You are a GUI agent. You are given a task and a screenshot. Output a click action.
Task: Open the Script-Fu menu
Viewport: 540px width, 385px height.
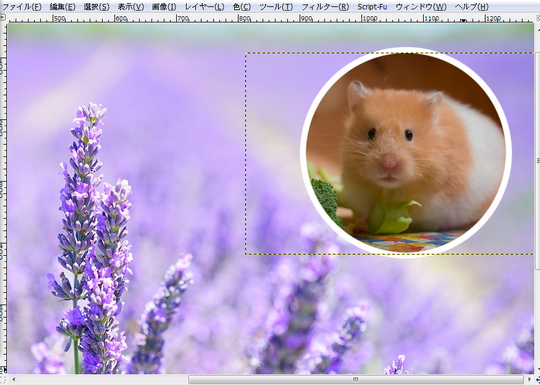(372, 7)
